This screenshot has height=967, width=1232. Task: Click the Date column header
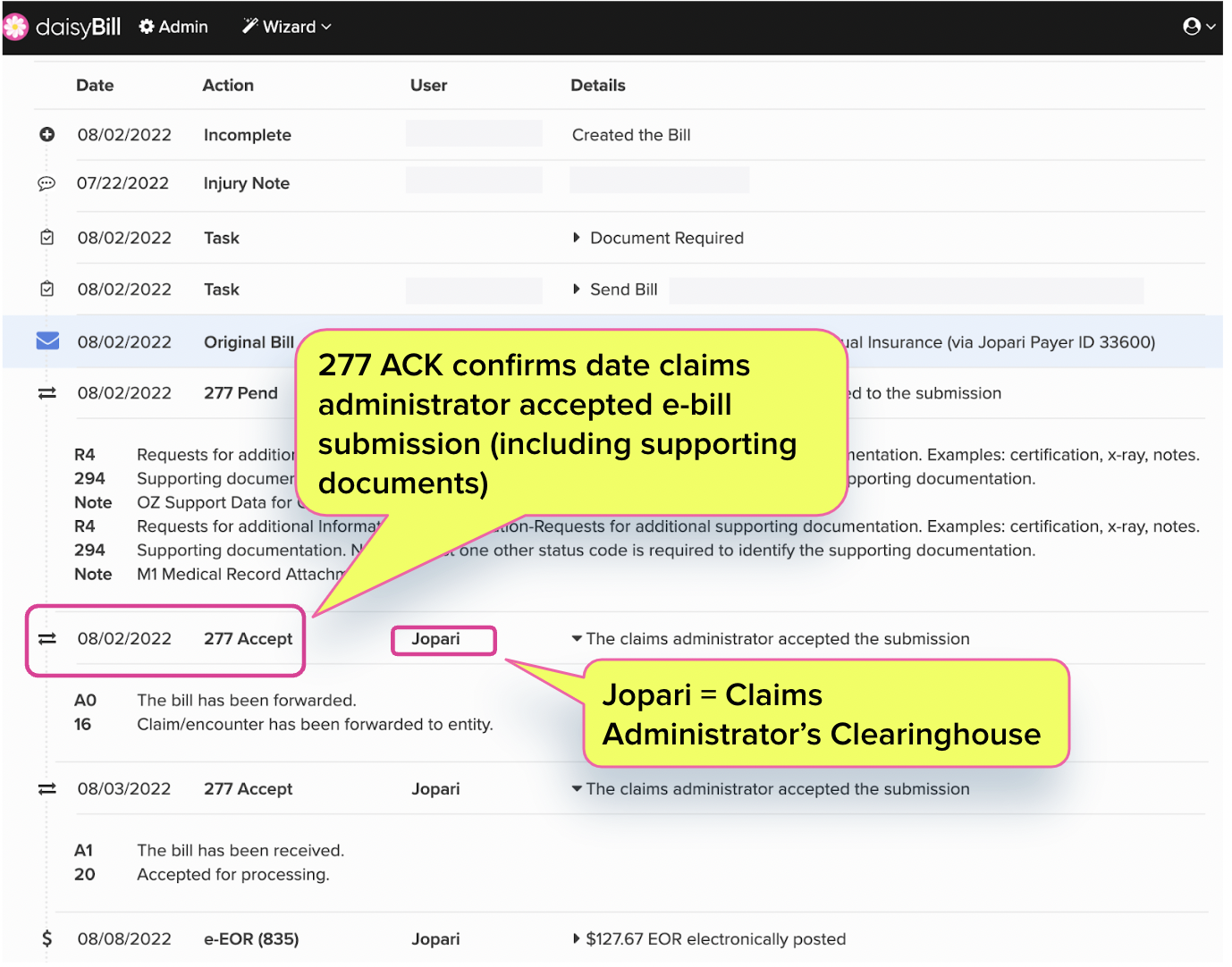click(x=95, y=85)
